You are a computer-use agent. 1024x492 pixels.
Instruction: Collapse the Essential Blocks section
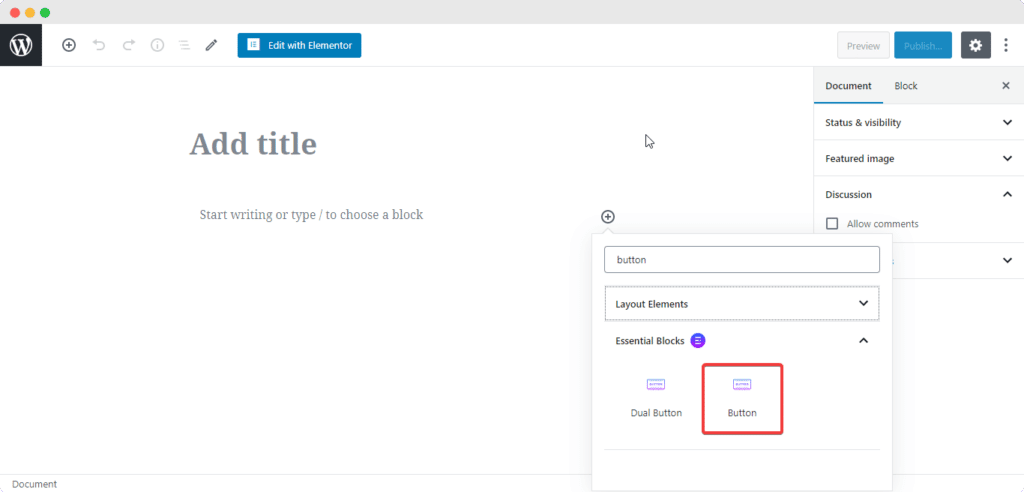coord(864,341)
